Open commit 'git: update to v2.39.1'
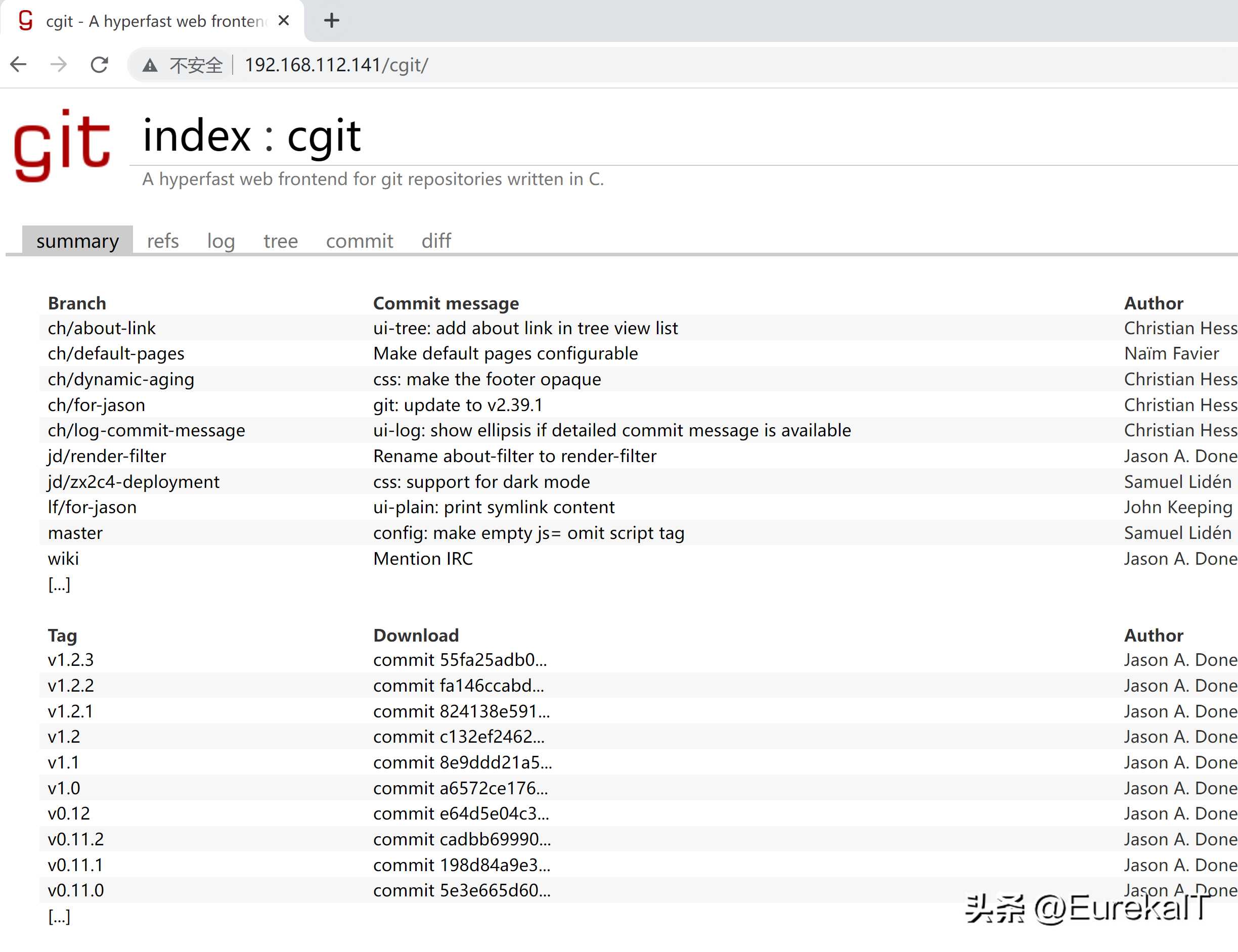 (458, 405)
